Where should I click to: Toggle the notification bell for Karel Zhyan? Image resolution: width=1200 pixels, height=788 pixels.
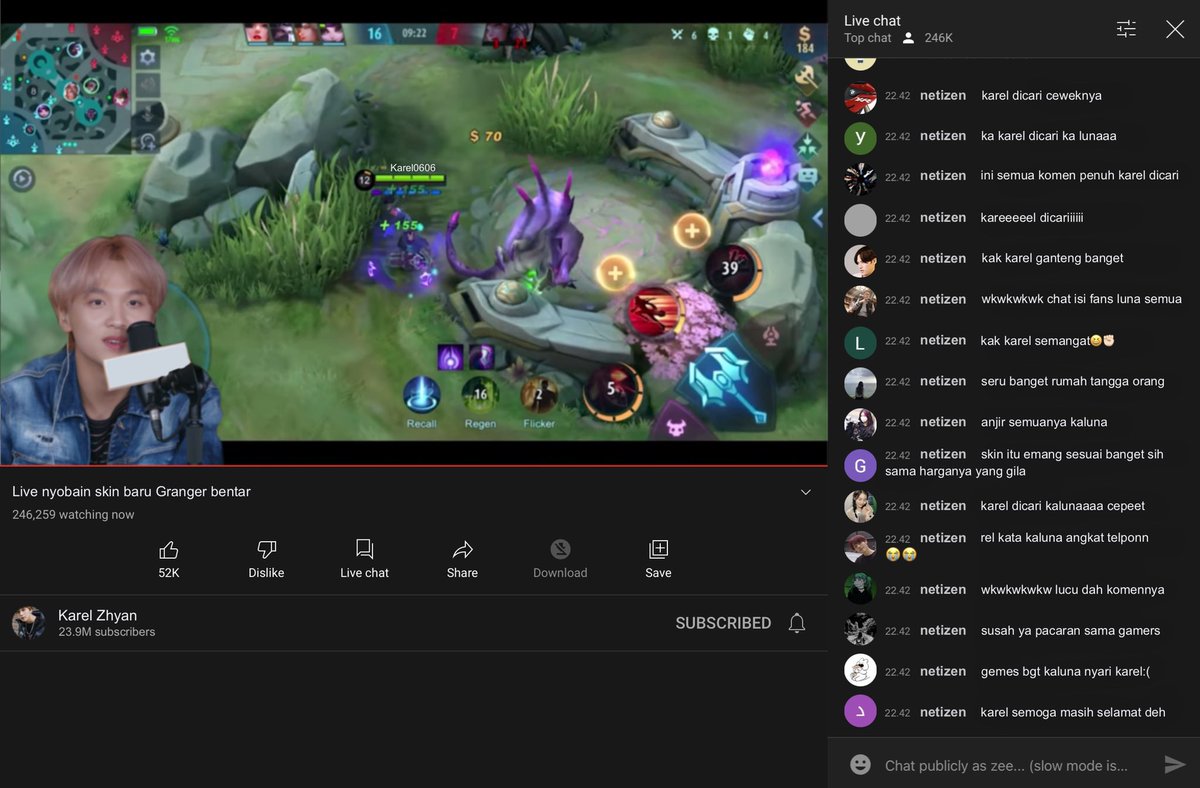(797, 623)
